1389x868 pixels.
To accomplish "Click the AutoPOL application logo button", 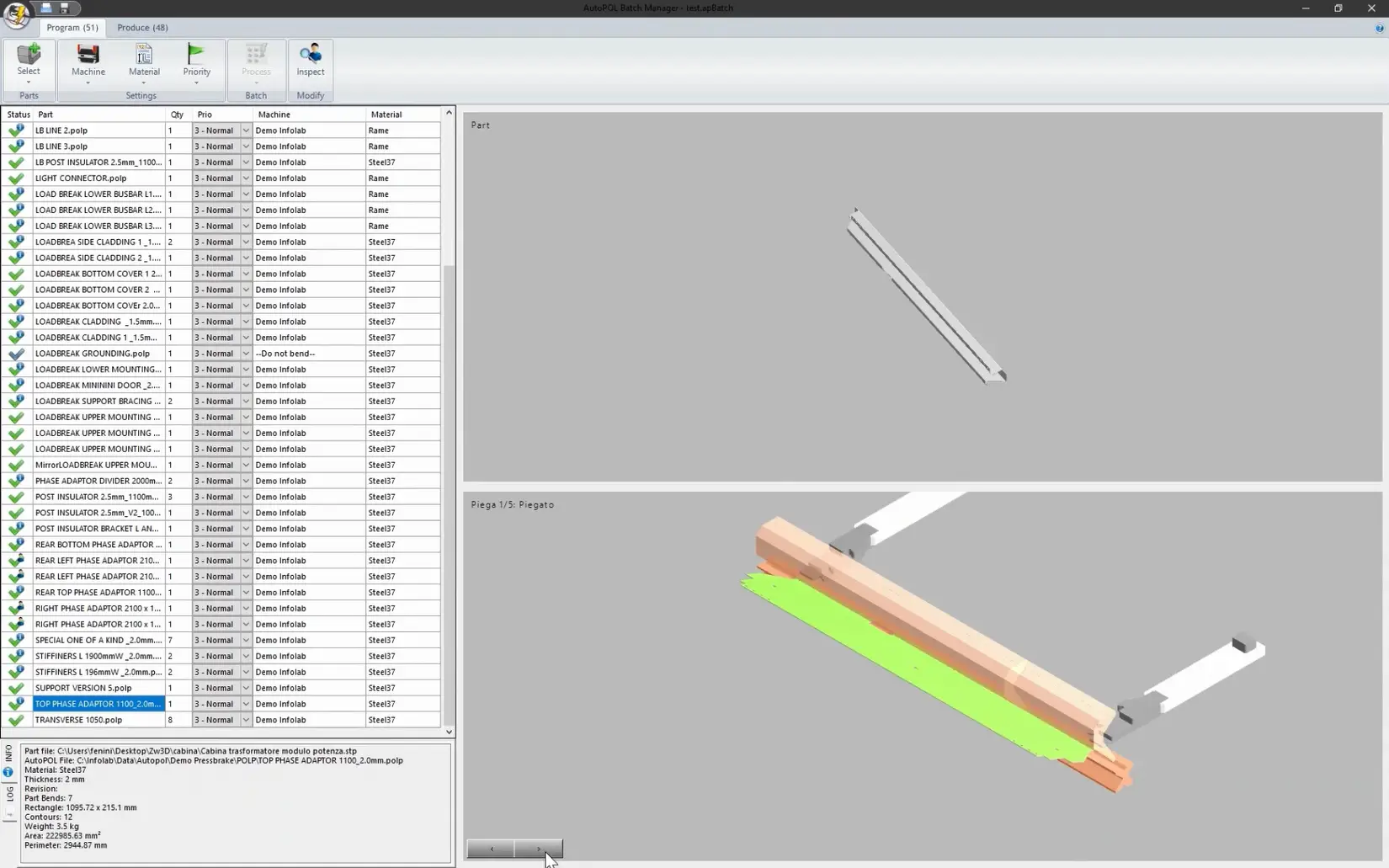I will 17,17.
